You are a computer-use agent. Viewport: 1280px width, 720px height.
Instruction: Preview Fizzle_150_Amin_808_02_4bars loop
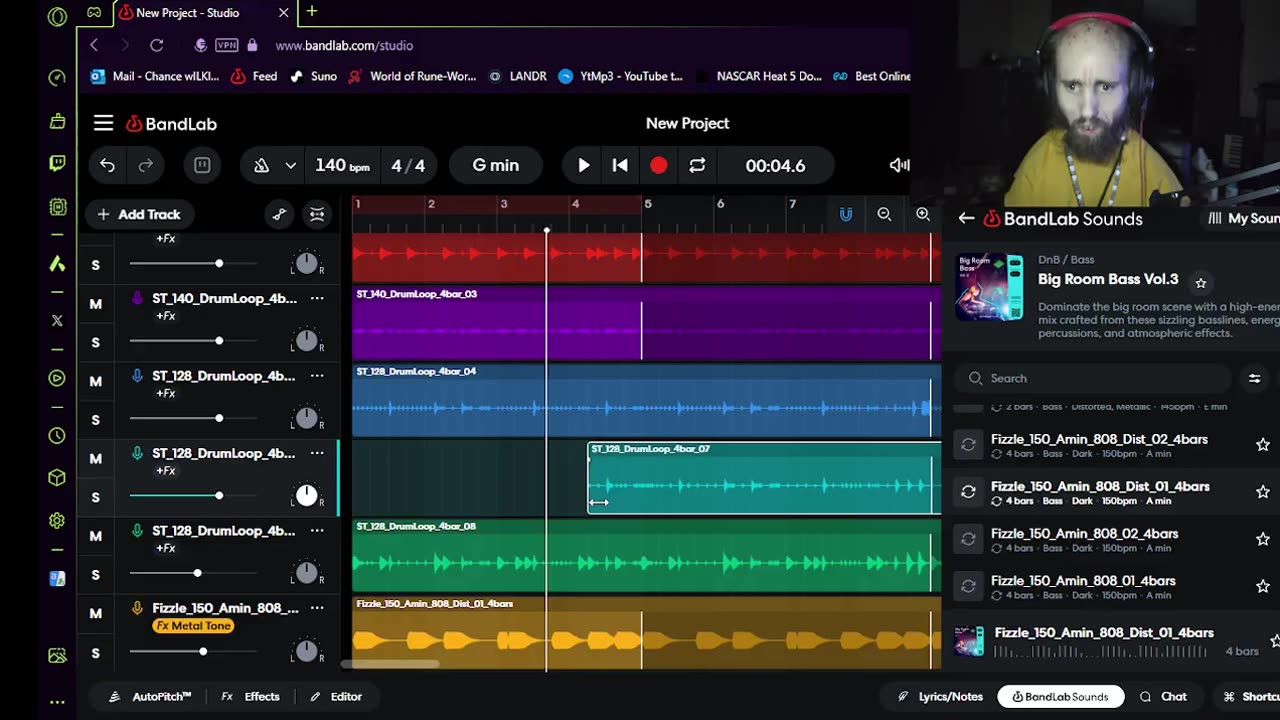click(968, 539)
